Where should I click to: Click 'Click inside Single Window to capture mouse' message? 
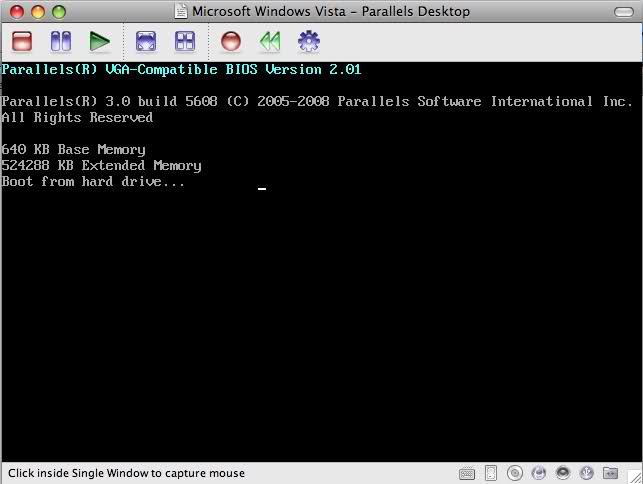pyautogui.click(x=126, y=473)
